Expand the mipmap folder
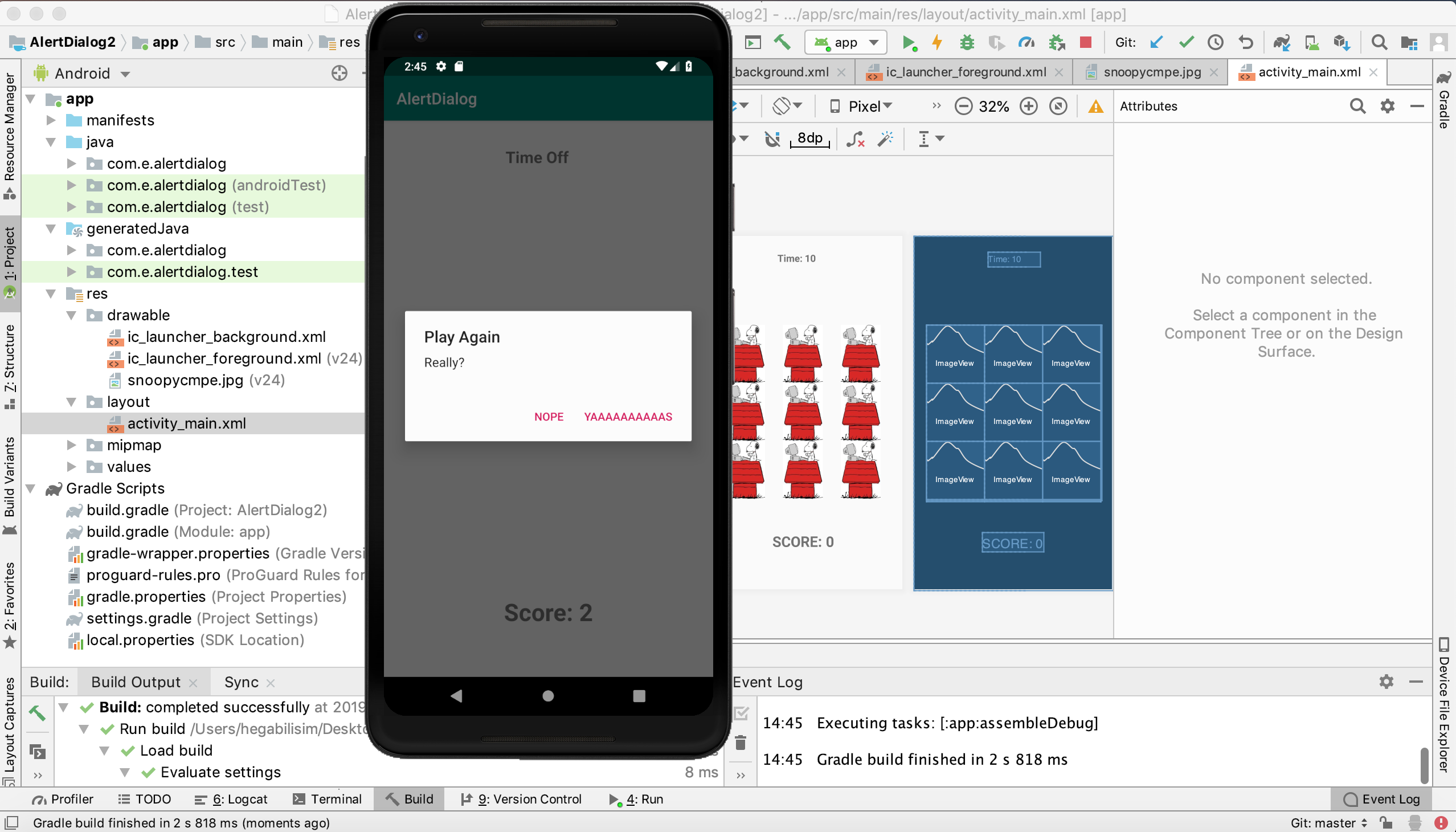The width and height of the screenshot is (1456, 832). (71, 444)
